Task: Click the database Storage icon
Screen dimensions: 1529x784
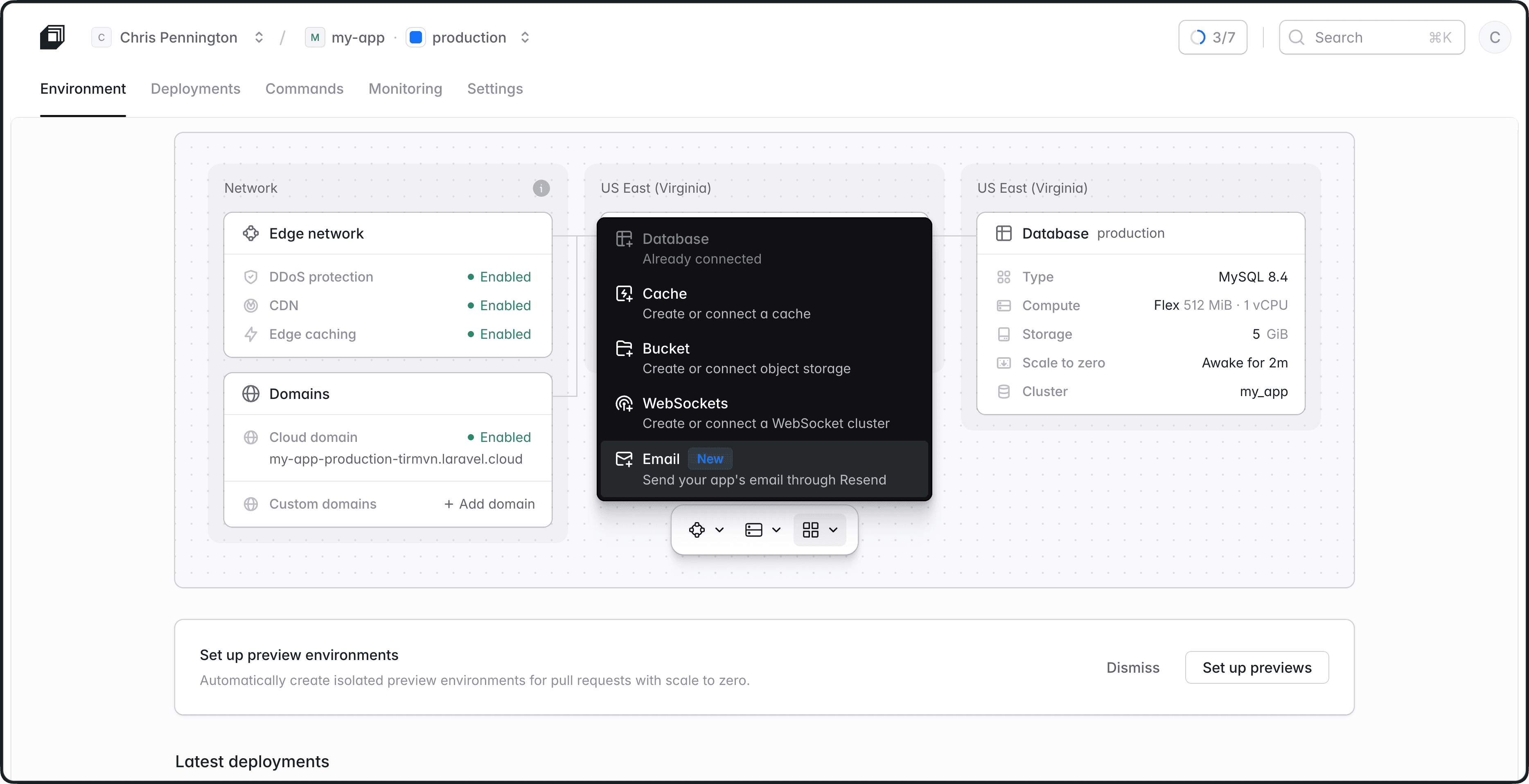Action: tap(1003, 334)
